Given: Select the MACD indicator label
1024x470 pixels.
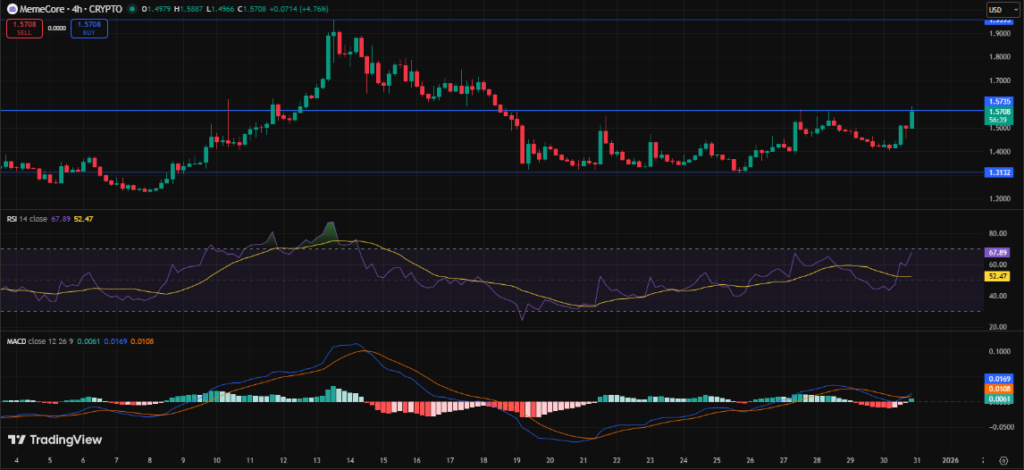Looking at the screenshot, I should [x=14, y=341].
